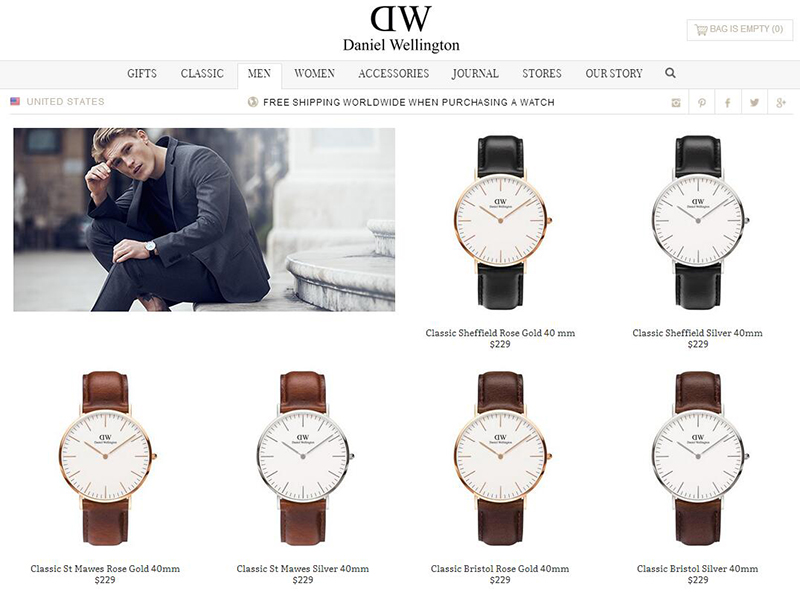Go to the GIFTS section
800x592 pixels.
click(x=142, y=73)
